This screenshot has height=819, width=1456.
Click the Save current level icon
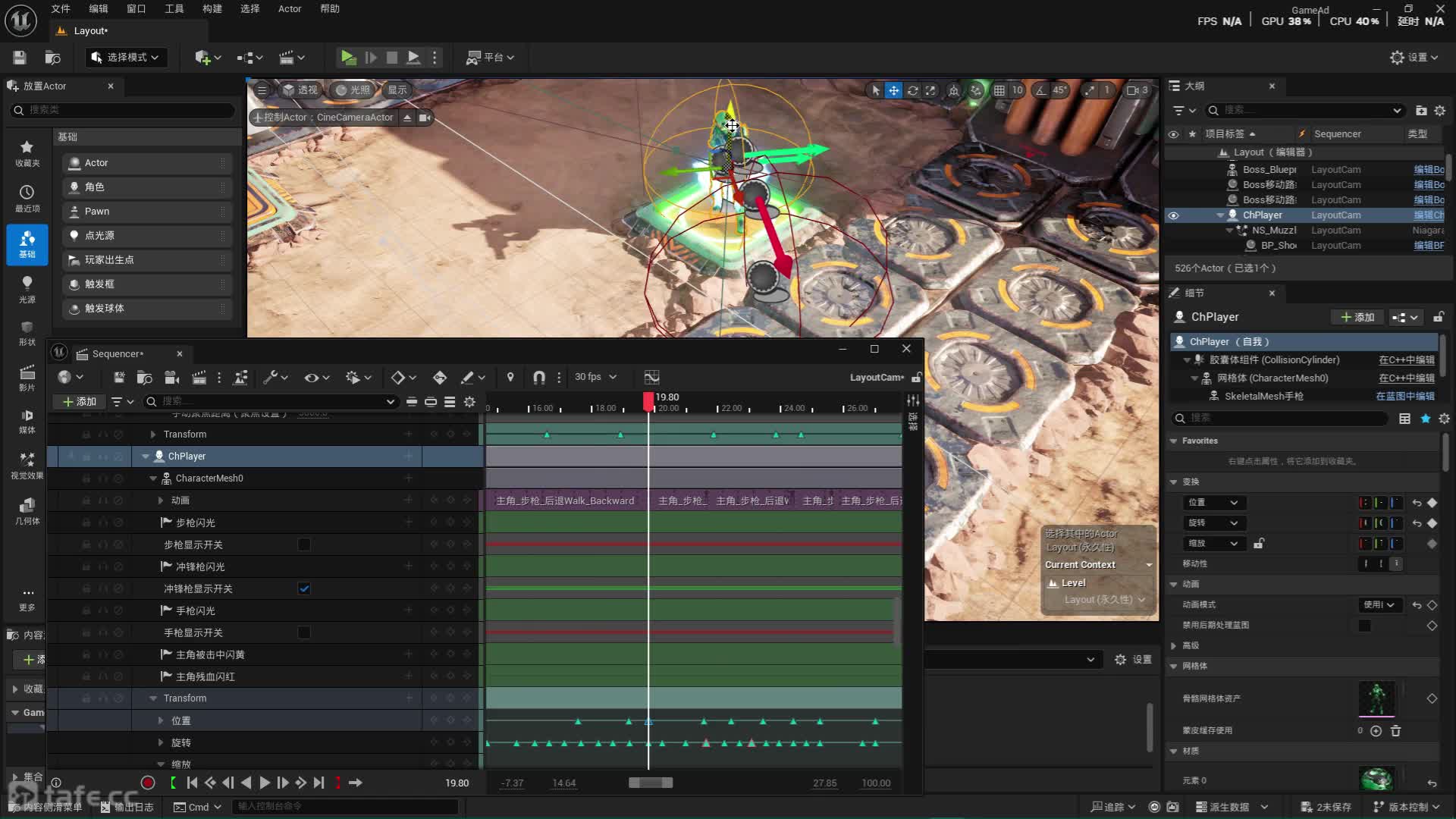click(x=20, y=58)
